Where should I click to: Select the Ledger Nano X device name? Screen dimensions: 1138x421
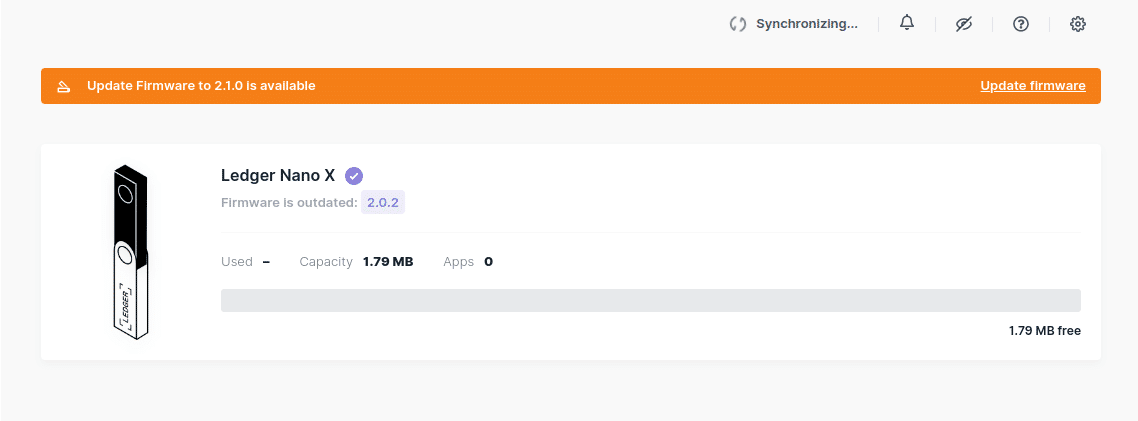pos(278,175)
